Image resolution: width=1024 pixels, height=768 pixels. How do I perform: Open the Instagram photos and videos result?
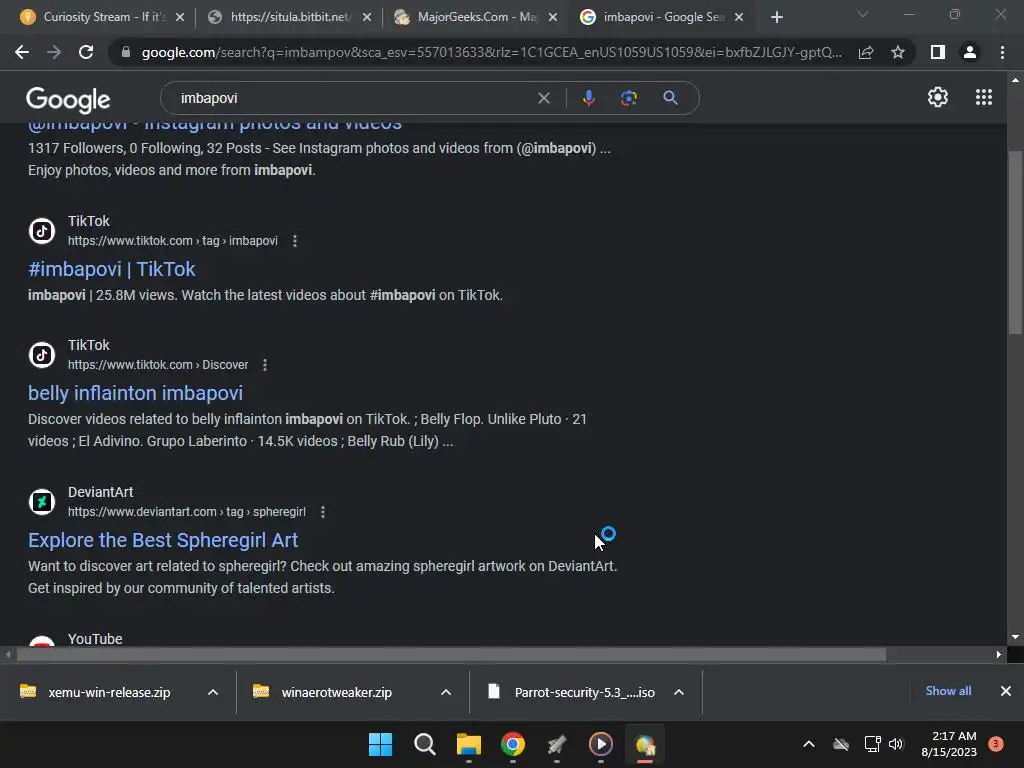click(x=215, y=125)
